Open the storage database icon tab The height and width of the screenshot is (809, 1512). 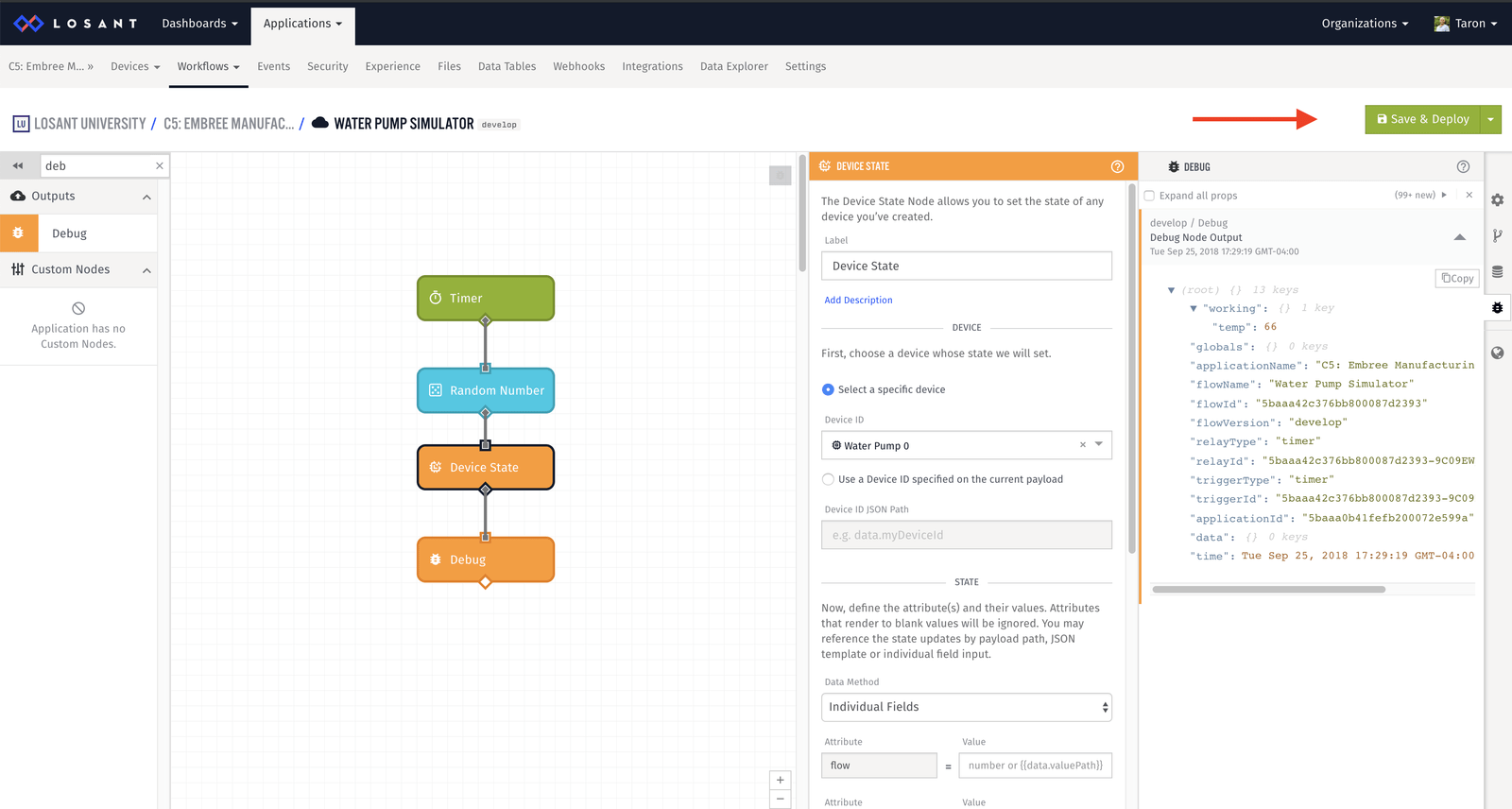(1498, 271)
